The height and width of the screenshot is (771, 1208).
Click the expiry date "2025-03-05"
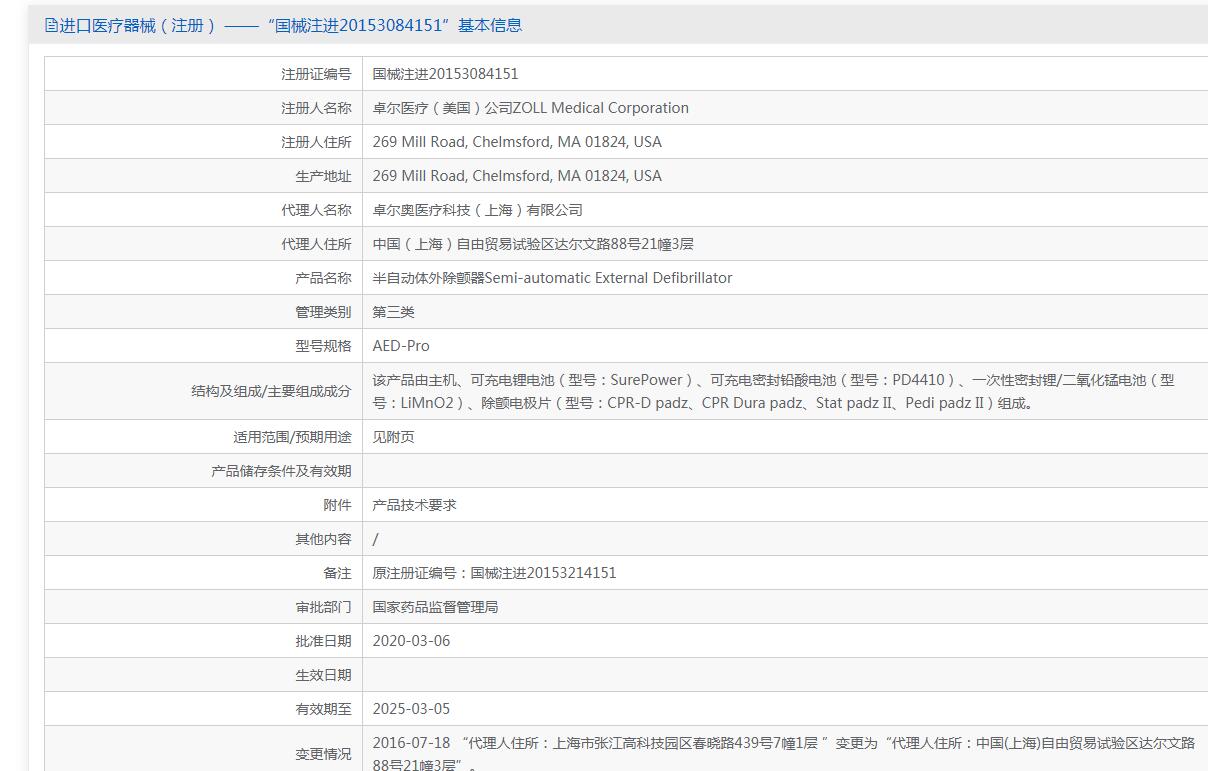(x=411, y=709)
